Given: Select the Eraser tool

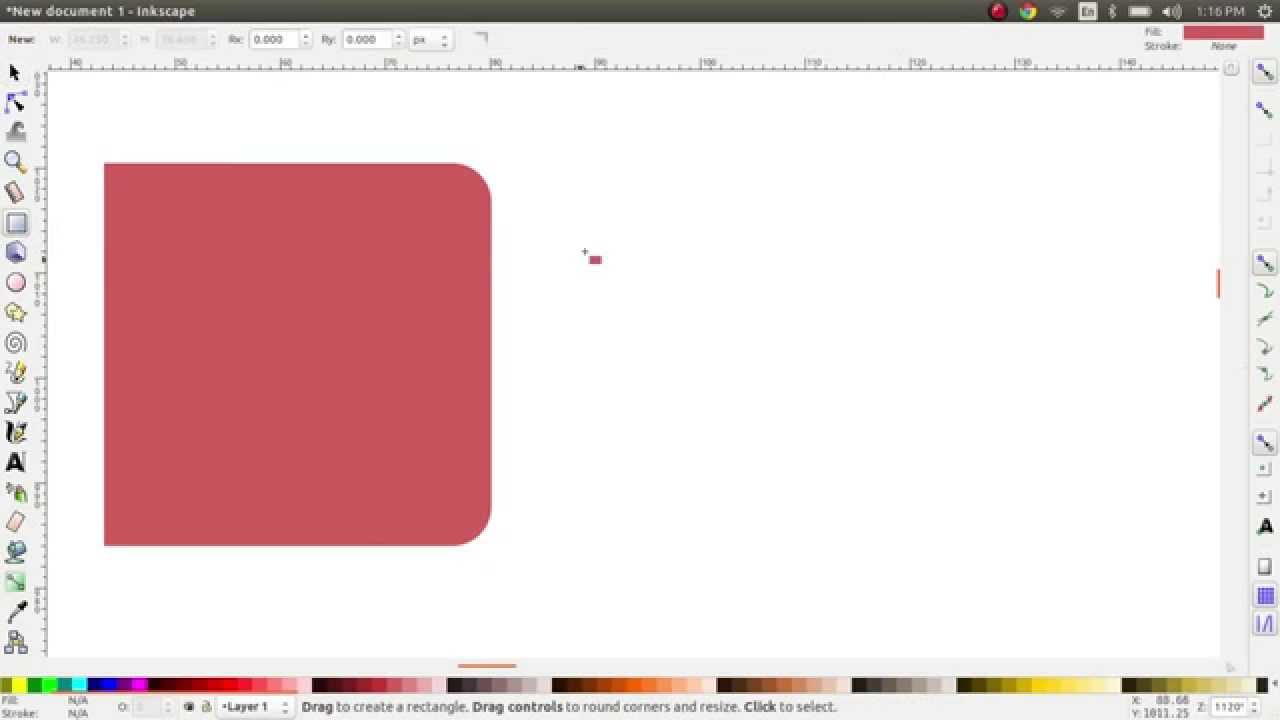Looking at the screenshot, I should point(15,522).
